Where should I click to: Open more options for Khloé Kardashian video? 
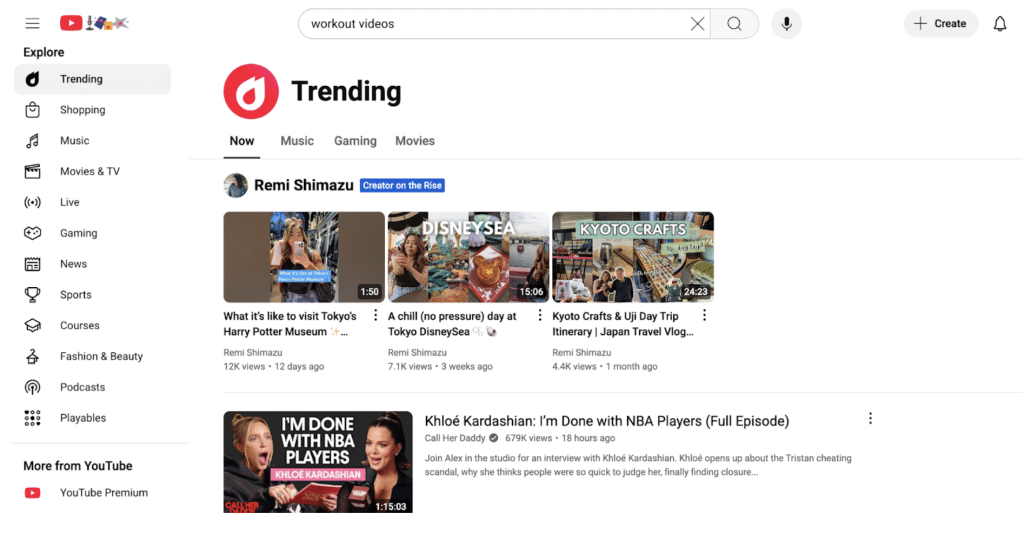pos(871,418)
